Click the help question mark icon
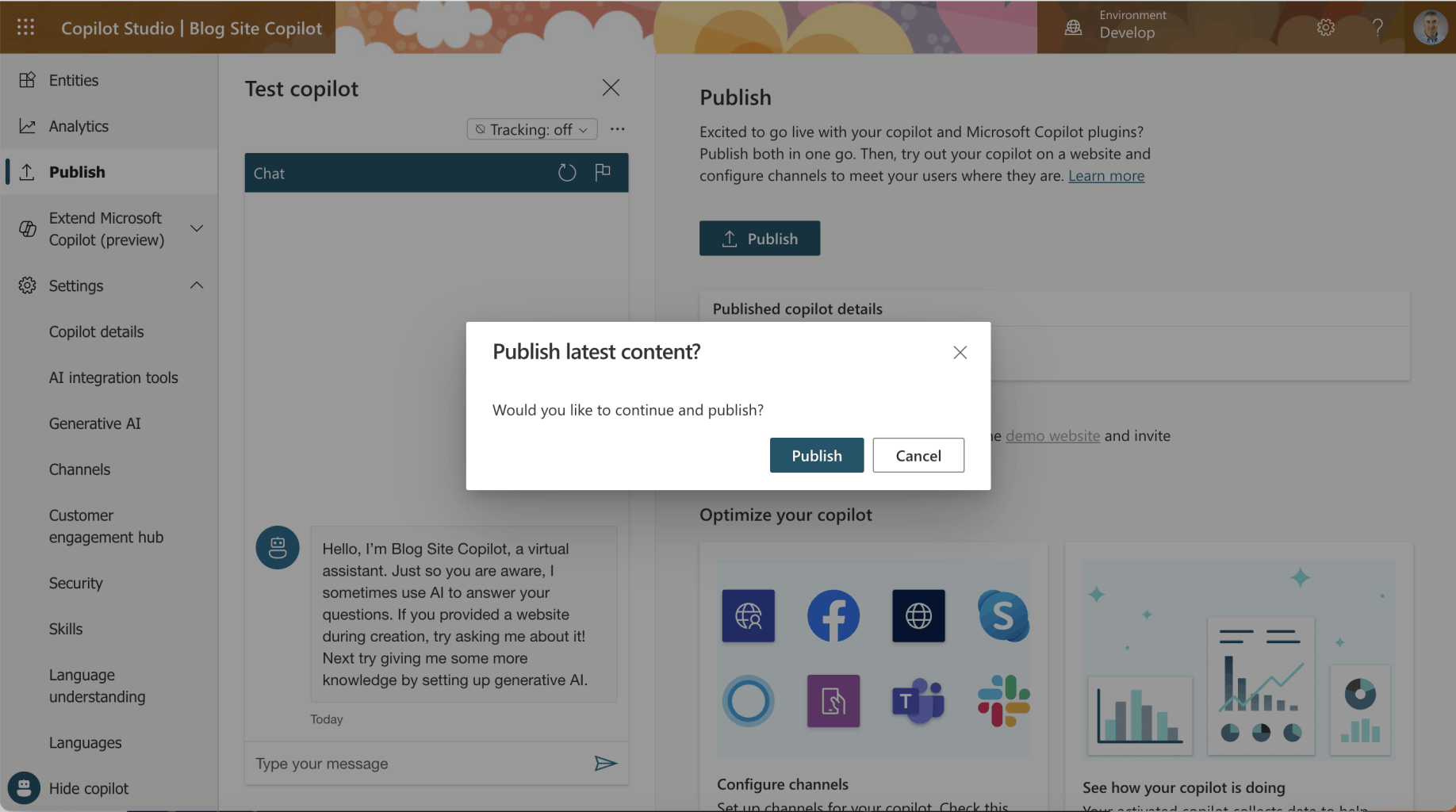 tap(1377, 28)
